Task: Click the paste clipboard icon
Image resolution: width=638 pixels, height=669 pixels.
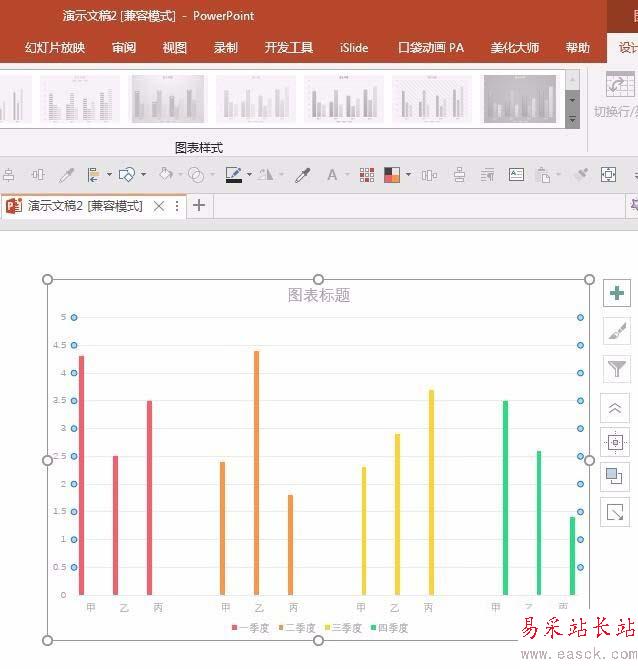Action: (x=543, y=175)
